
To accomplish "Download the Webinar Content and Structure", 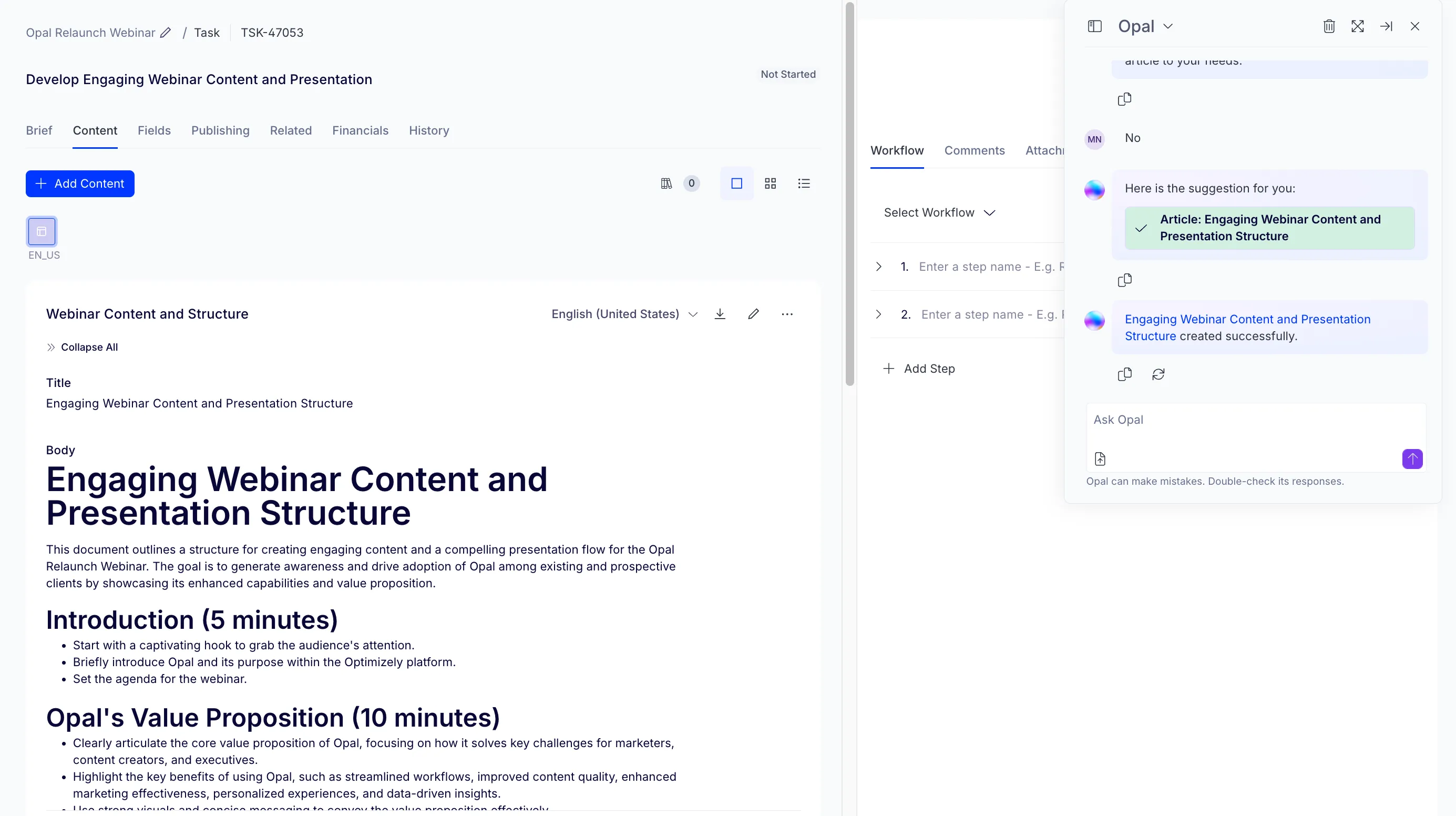I will 720,314.
